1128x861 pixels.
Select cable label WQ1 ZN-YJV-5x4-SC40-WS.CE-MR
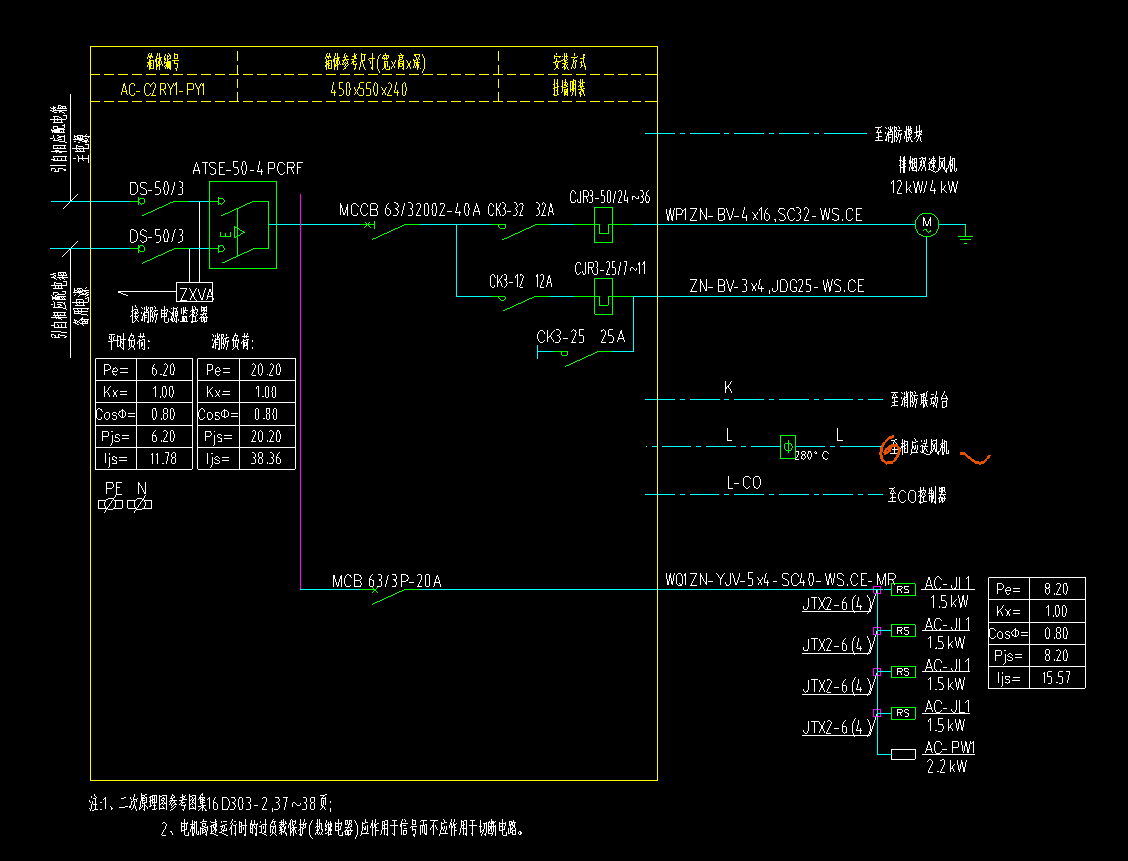pyautogui.click(x=781, y=580)
